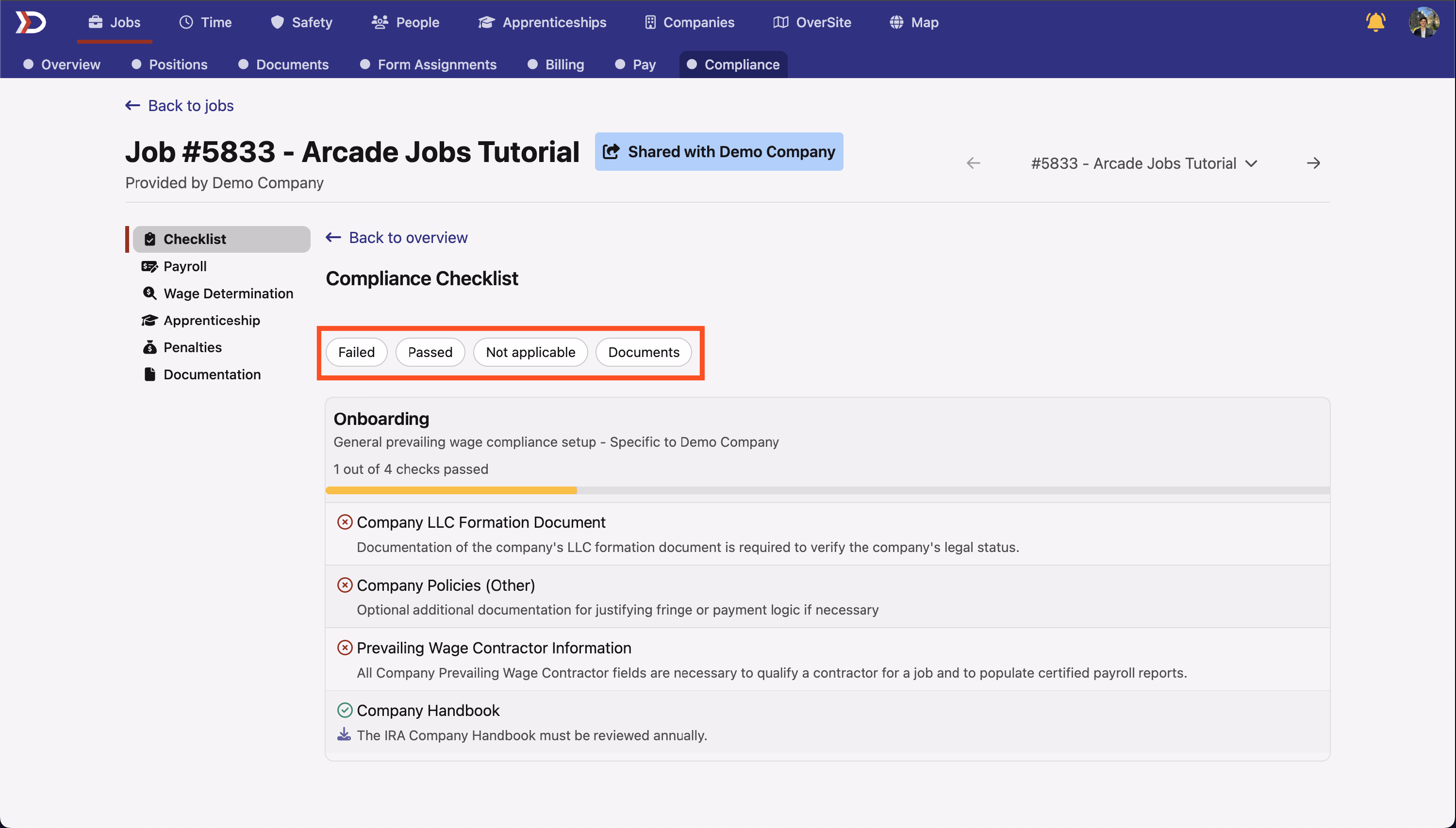
Task: Click the Wage Determination magnifier icon
Action: tap(149, 293)
